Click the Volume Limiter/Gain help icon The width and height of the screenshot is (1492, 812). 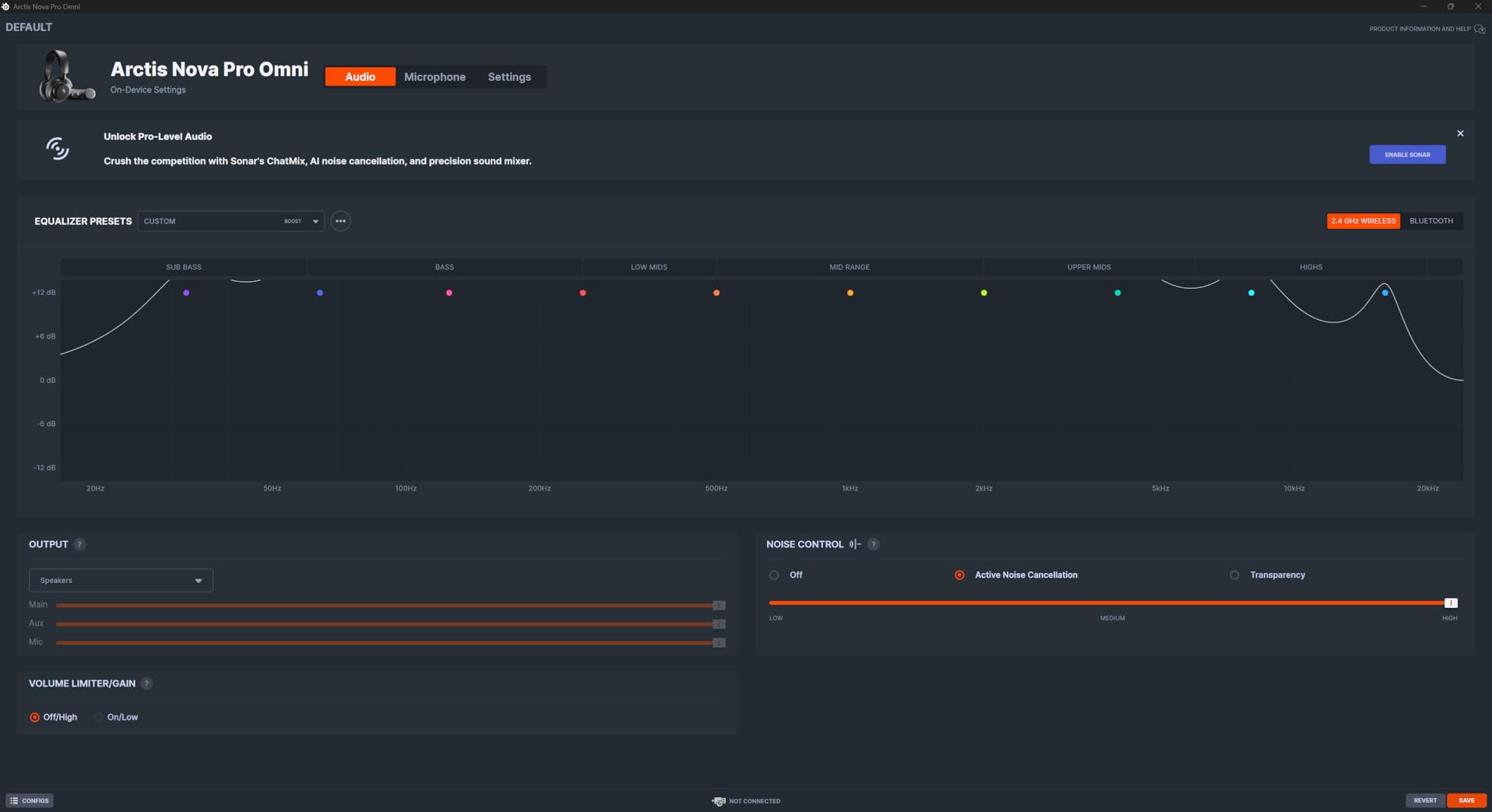tap(146, 684)
